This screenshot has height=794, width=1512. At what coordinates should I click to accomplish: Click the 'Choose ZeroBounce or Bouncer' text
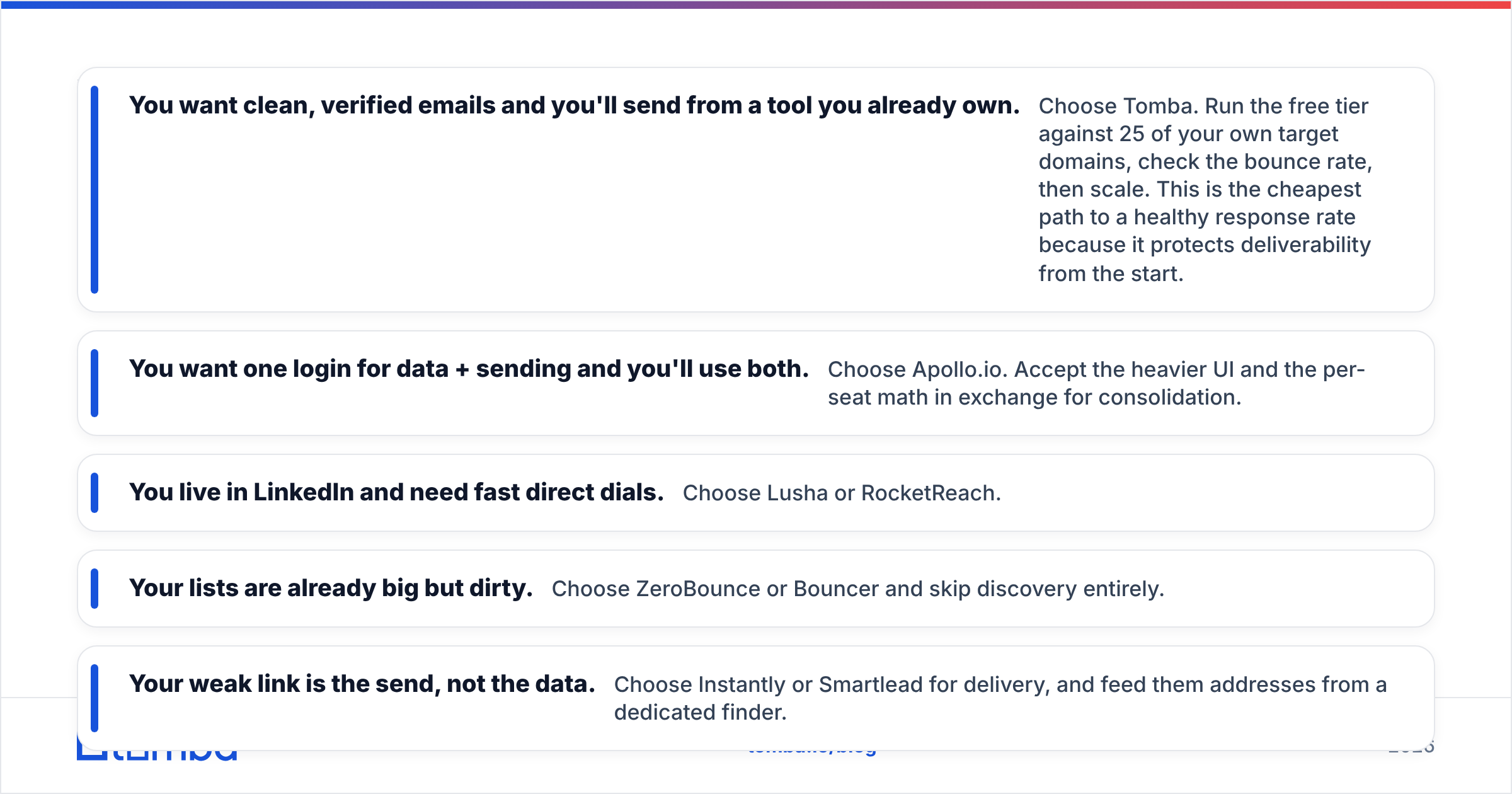pyautogui.click(x=857, y=589)
